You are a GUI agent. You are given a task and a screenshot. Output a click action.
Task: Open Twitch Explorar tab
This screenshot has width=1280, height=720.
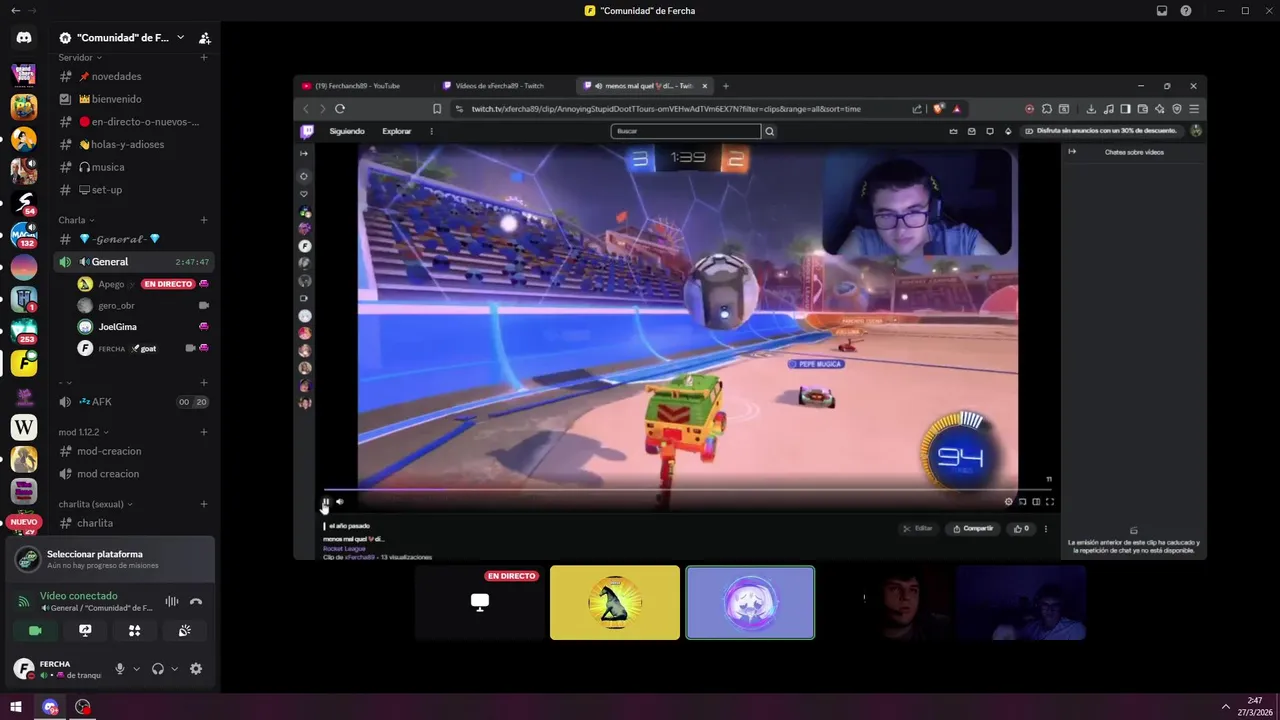click(x=397, y=131)
